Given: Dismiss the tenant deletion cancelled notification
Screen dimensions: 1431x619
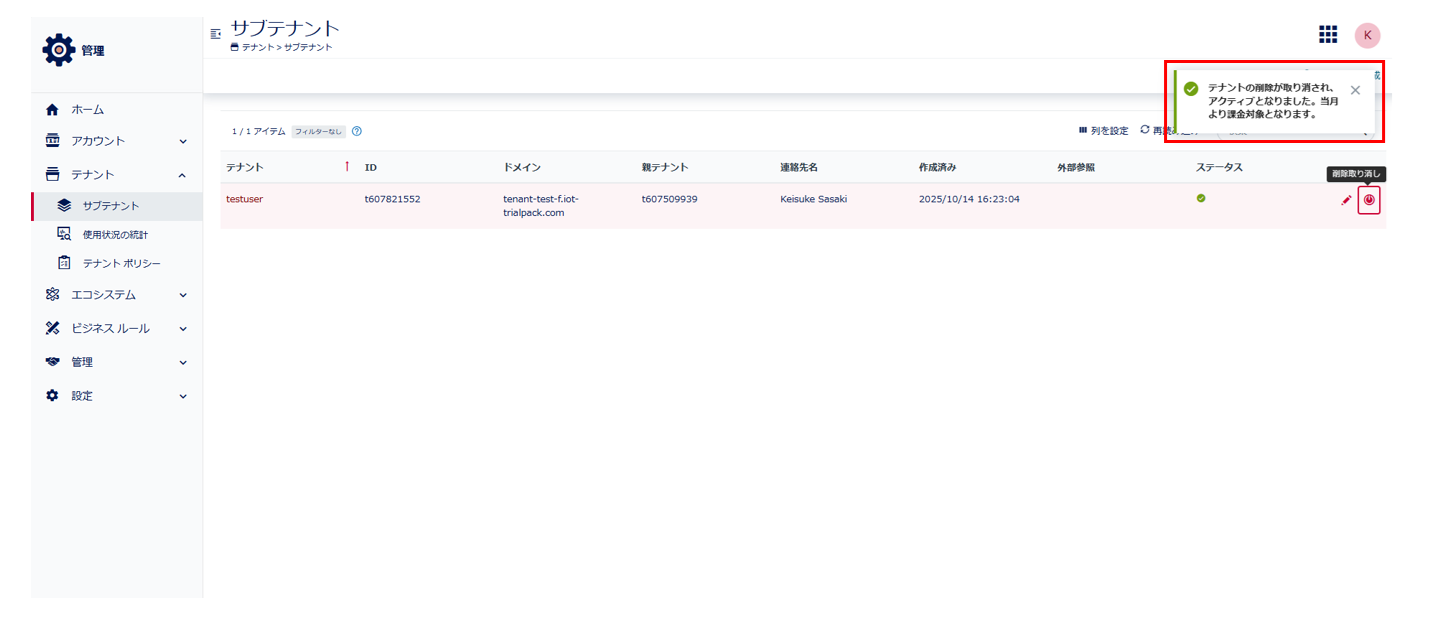Looking at the screenshot, I should [x=1355, y=90].
